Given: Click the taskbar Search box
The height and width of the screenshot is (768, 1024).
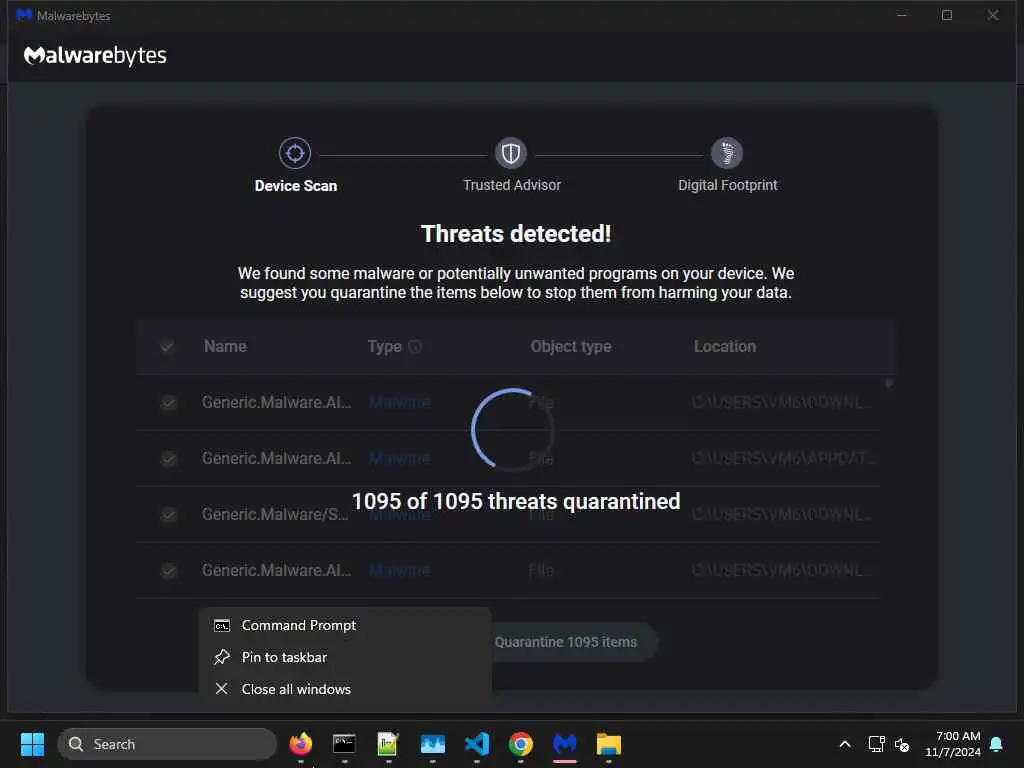Looking at the screenshot, I should [167, 744].
